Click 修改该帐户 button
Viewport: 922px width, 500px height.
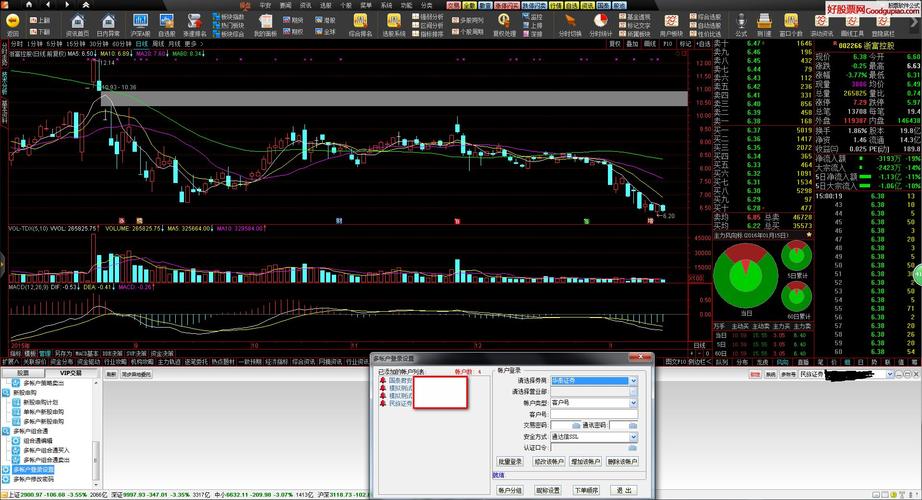549,462
